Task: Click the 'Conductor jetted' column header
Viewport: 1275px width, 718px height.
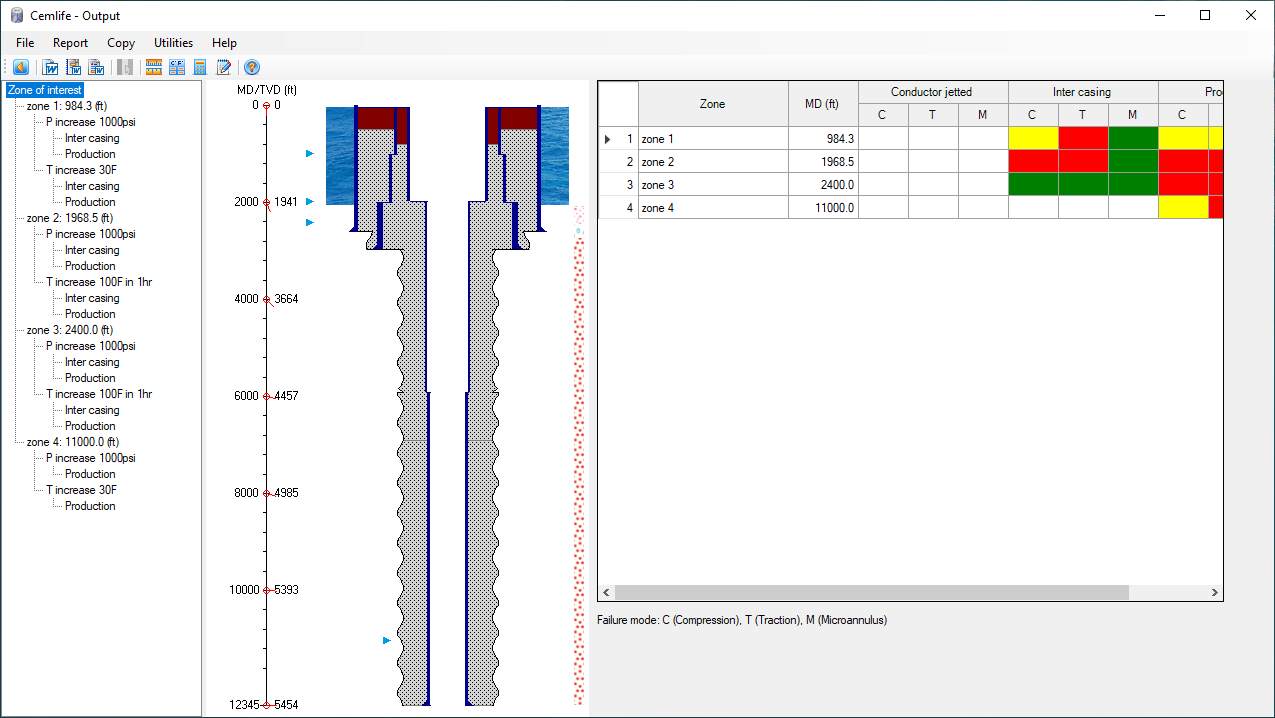Action: (x=931, y=92)
